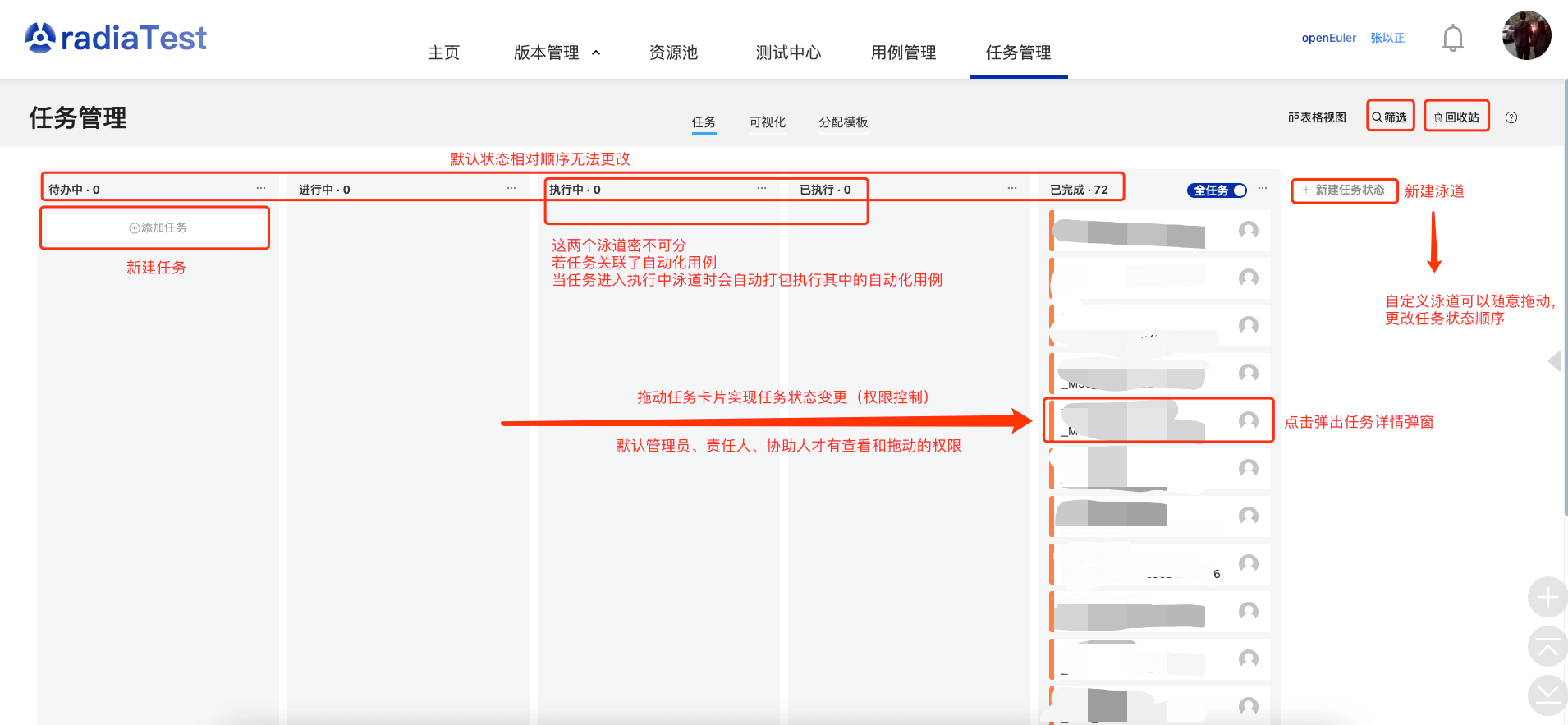This screenshot has height=725, width=1568.
Task: Switch to the 可视化 tab
Action: click(767, 122)
